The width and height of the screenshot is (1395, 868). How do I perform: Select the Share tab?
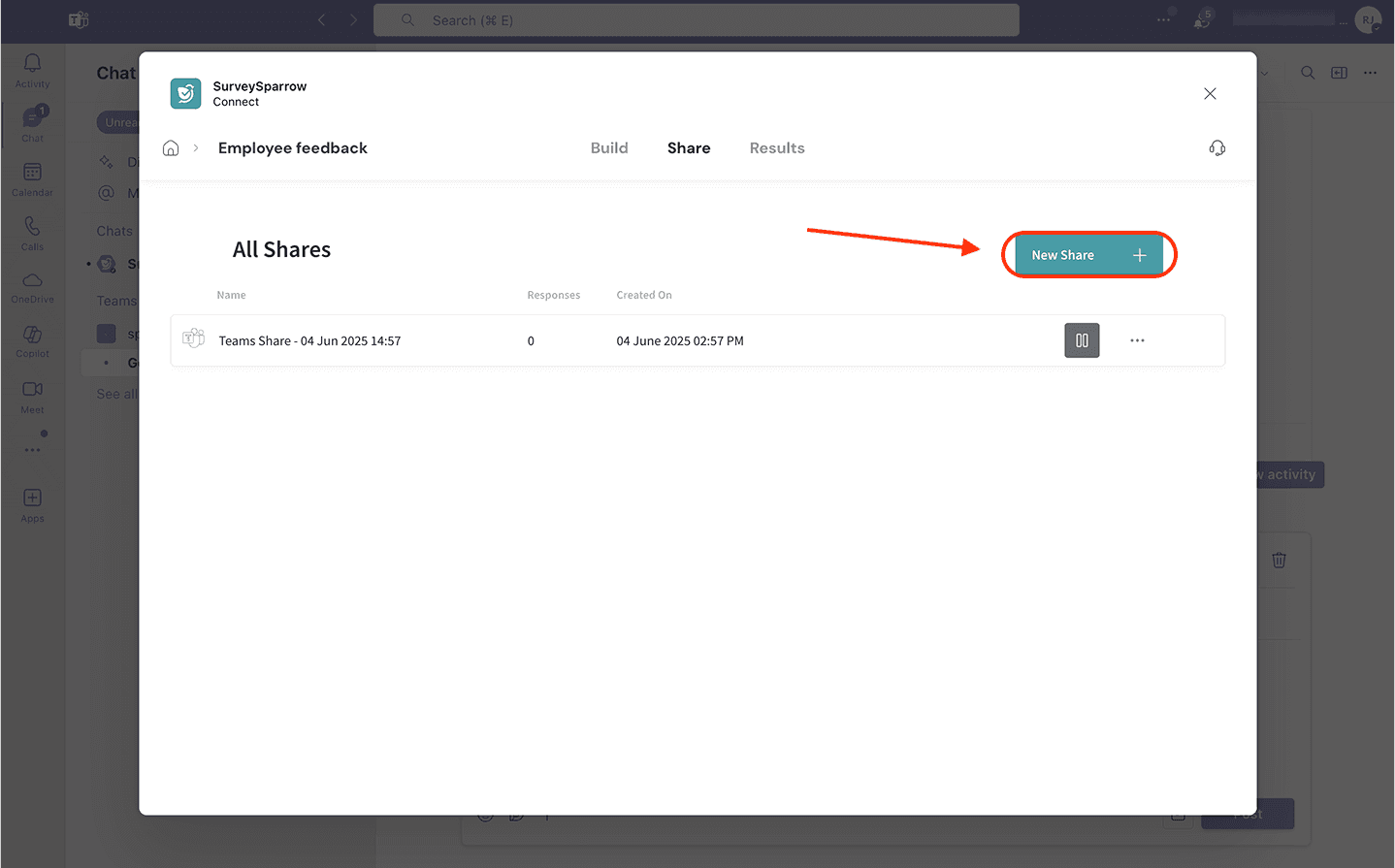[x=689, y=148]
